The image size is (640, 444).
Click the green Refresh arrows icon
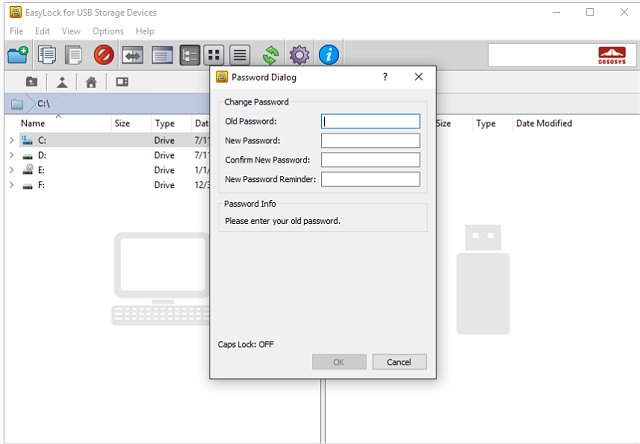(x=271, y=55)
